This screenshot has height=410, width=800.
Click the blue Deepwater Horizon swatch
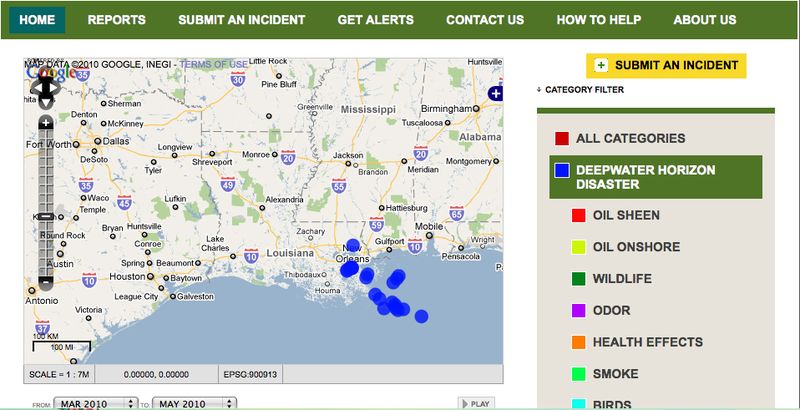(562, 171)
